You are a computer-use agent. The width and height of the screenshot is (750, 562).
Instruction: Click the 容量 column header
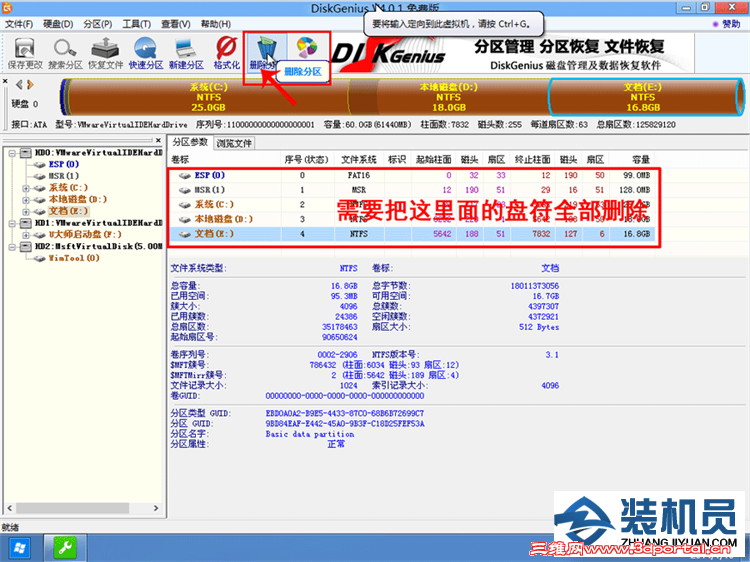631,159
